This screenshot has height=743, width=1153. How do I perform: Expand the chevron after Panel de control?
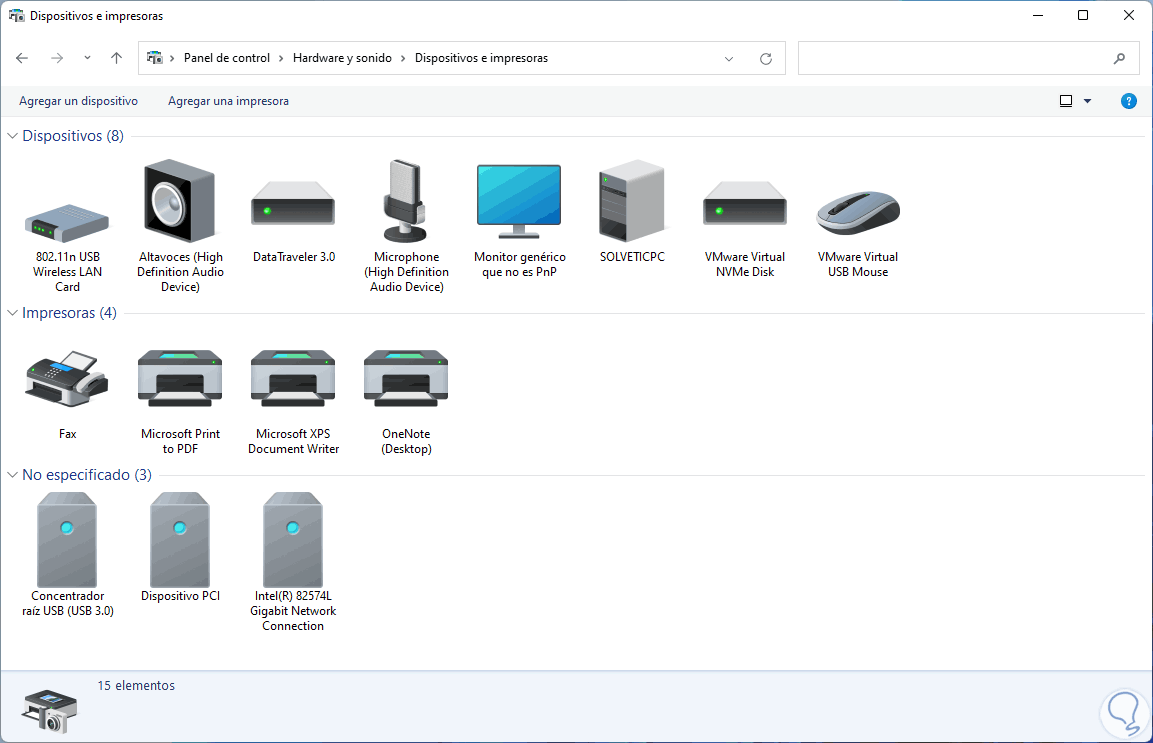[x=281, y=58]
